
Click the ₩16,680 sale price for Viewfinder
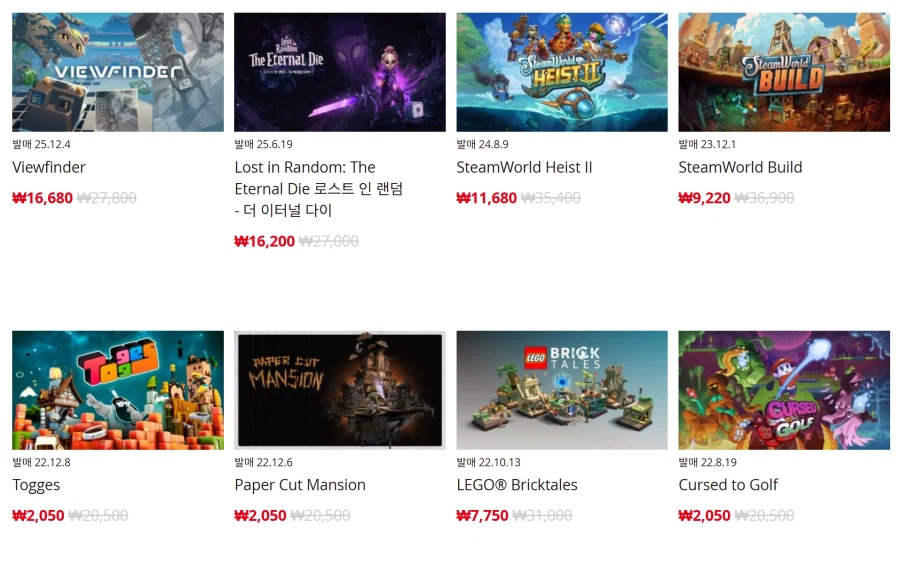pos(42,198)
